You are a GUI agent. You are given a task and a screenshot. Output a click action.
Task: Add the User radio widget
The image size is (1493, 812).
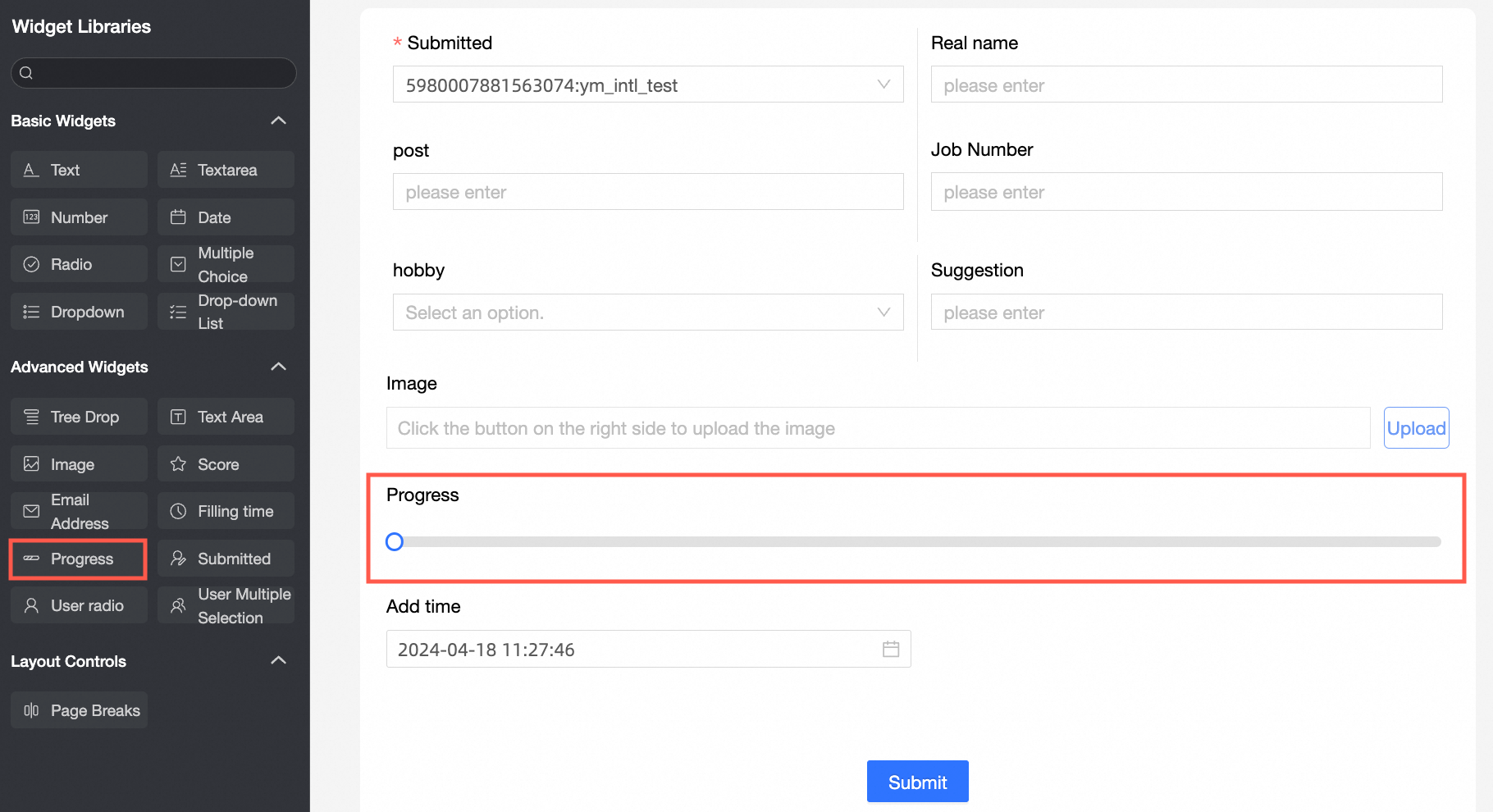80,605
